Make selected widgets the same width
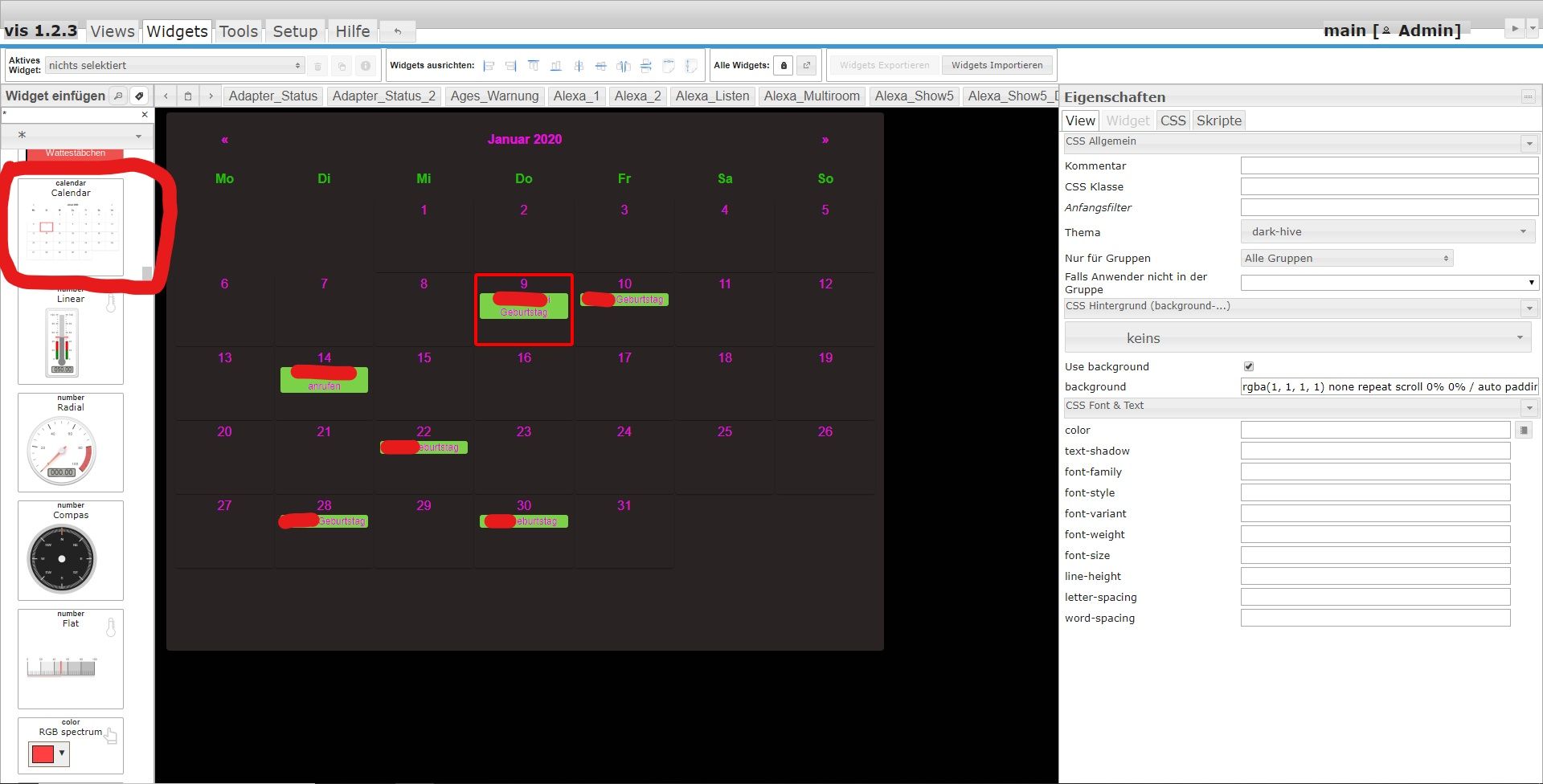 pos(669,66)
